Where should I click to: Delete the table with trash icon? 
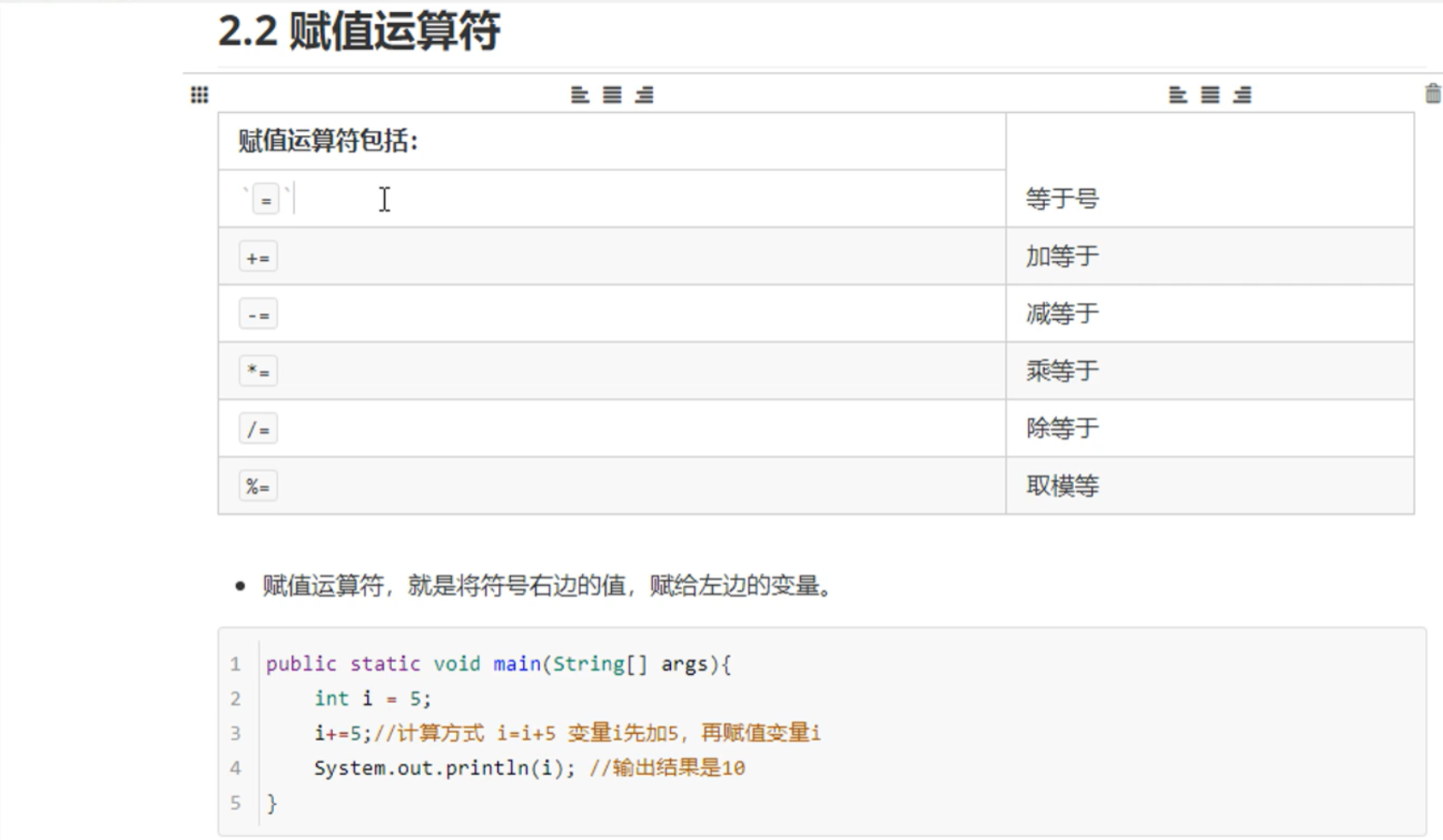[x=1433, y=94]
